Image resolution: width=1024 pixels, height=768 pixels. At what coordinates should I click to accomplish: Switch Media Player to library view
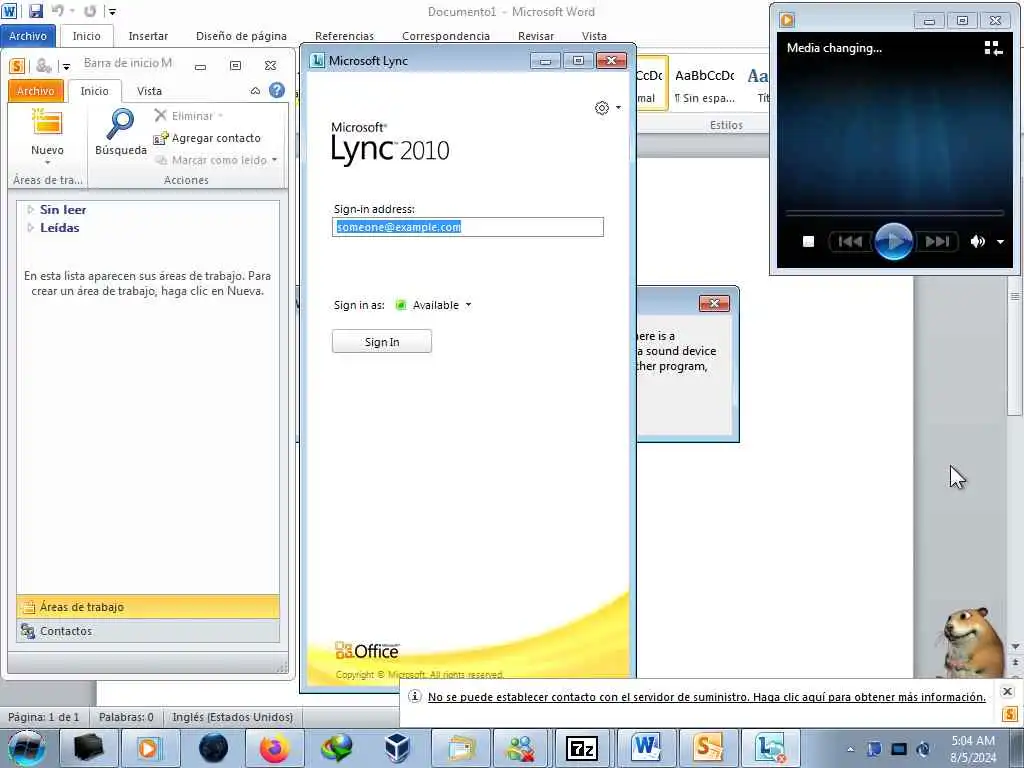pos(993,48)
